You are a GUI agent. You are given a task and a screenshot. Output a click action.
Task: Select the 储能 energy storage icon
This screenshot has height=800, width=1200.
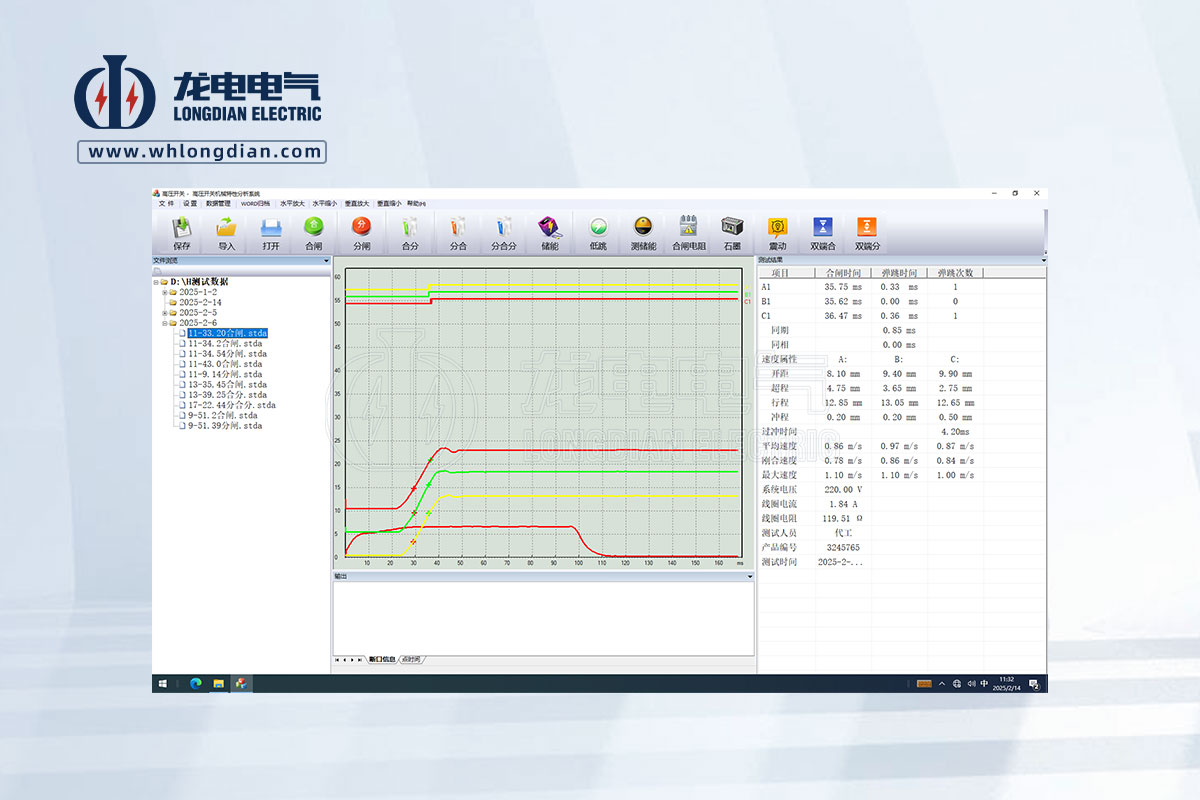[x=549, y=228]
